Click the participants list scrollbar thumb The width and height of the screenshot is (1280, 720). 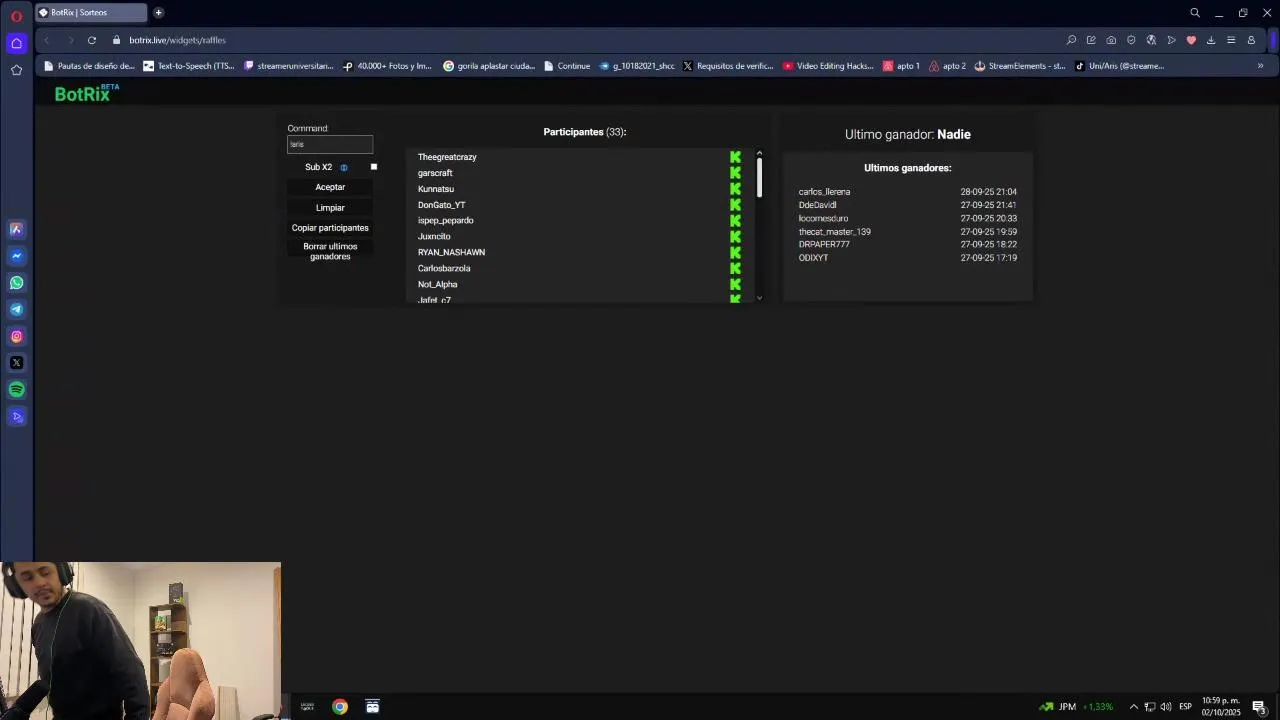pos(759,178)
